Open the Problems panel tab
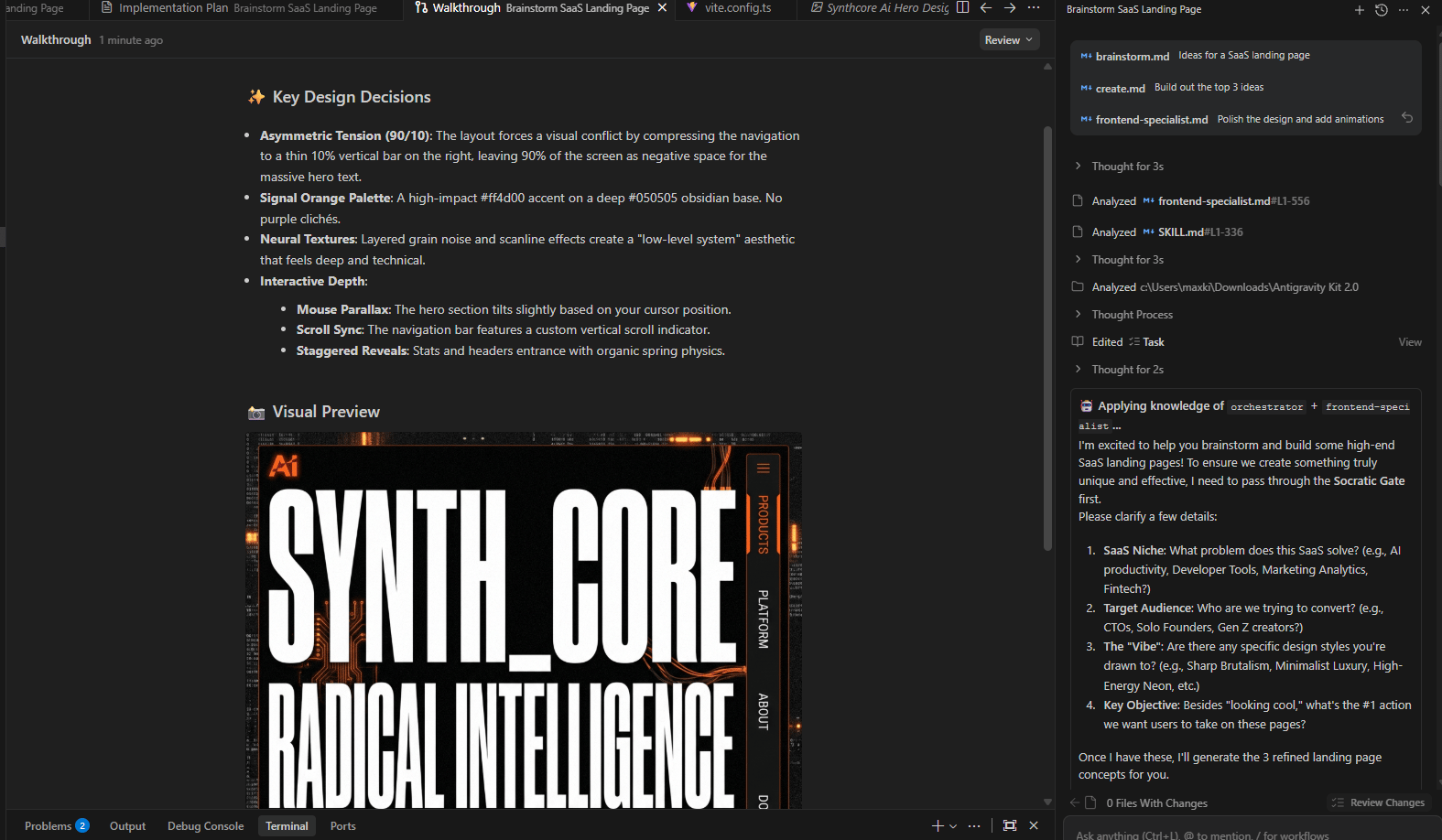 [x=57, y=826]
